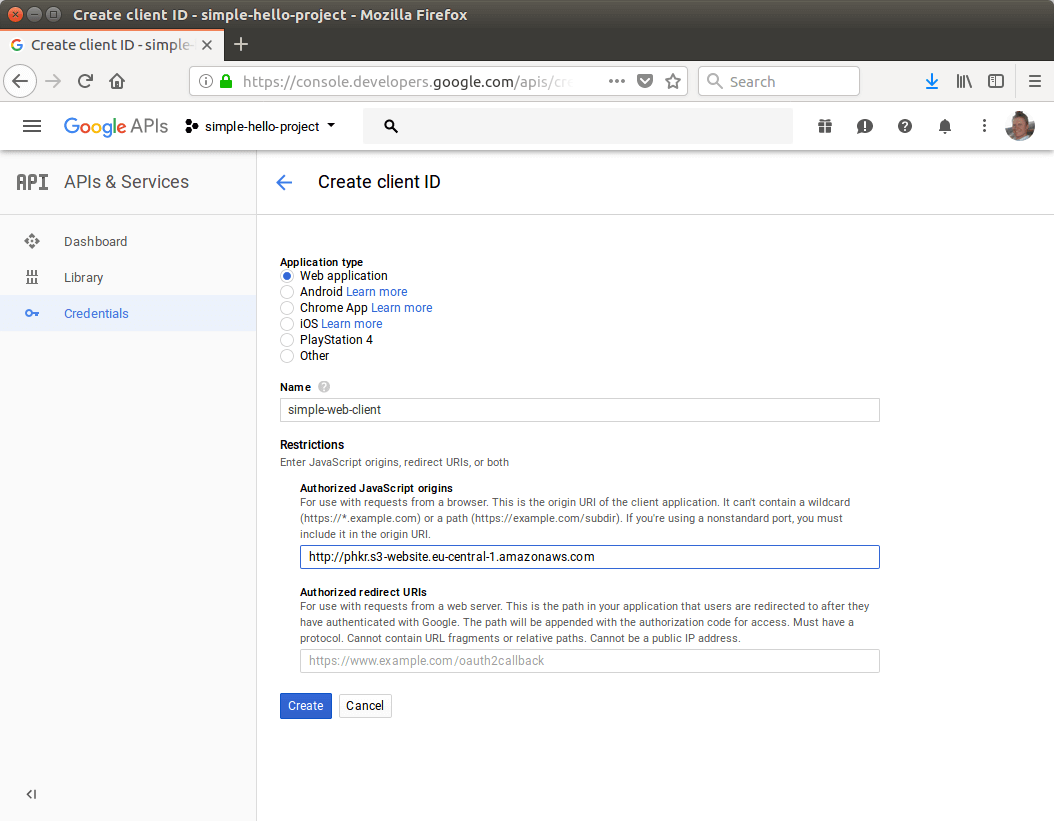This screenshot has width=1054, height=821.
Task: Select the Android application type
Action: coord(287,292)
